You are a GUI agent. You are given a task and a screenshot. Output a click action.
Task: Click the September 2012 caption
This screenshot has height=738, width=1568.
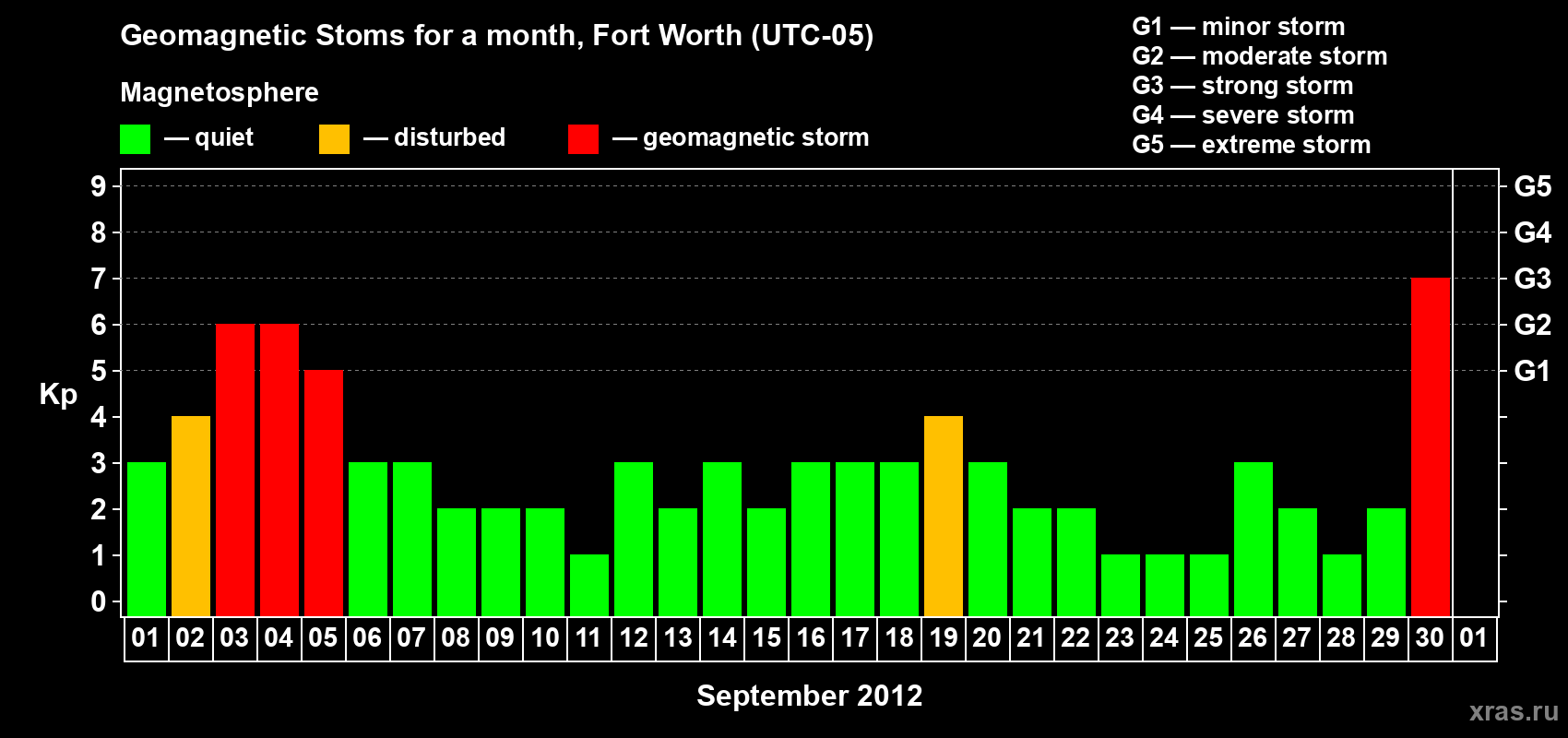[810, 696]
